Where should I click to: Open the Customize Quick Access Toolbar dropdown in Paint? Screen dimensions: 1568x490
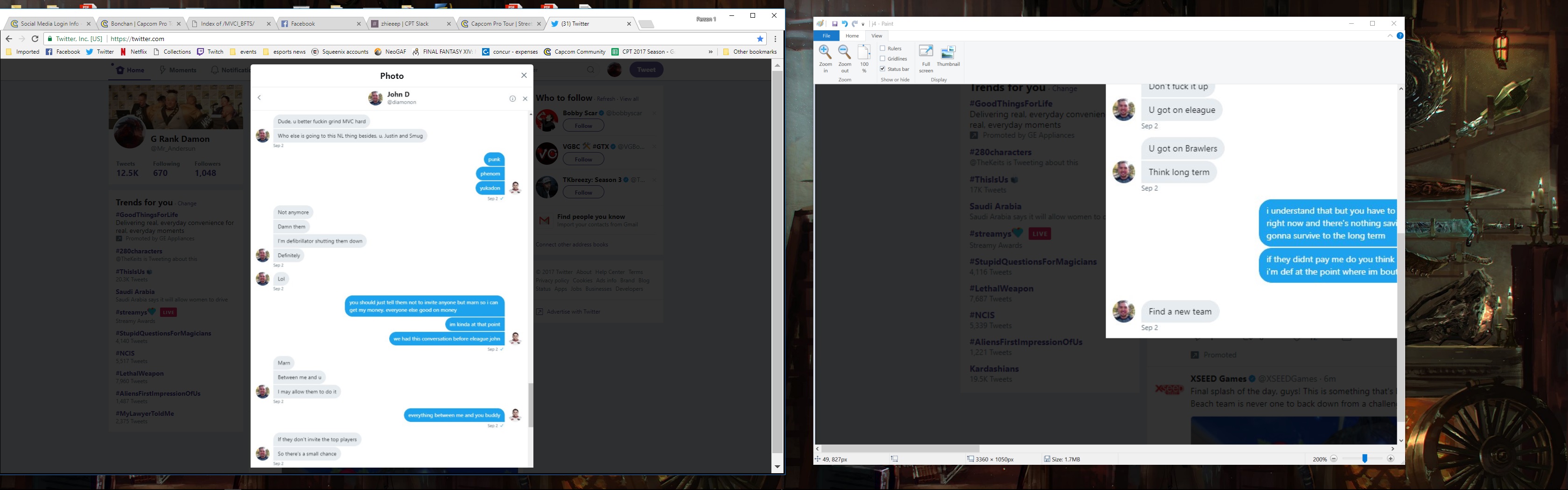(863, 24)
